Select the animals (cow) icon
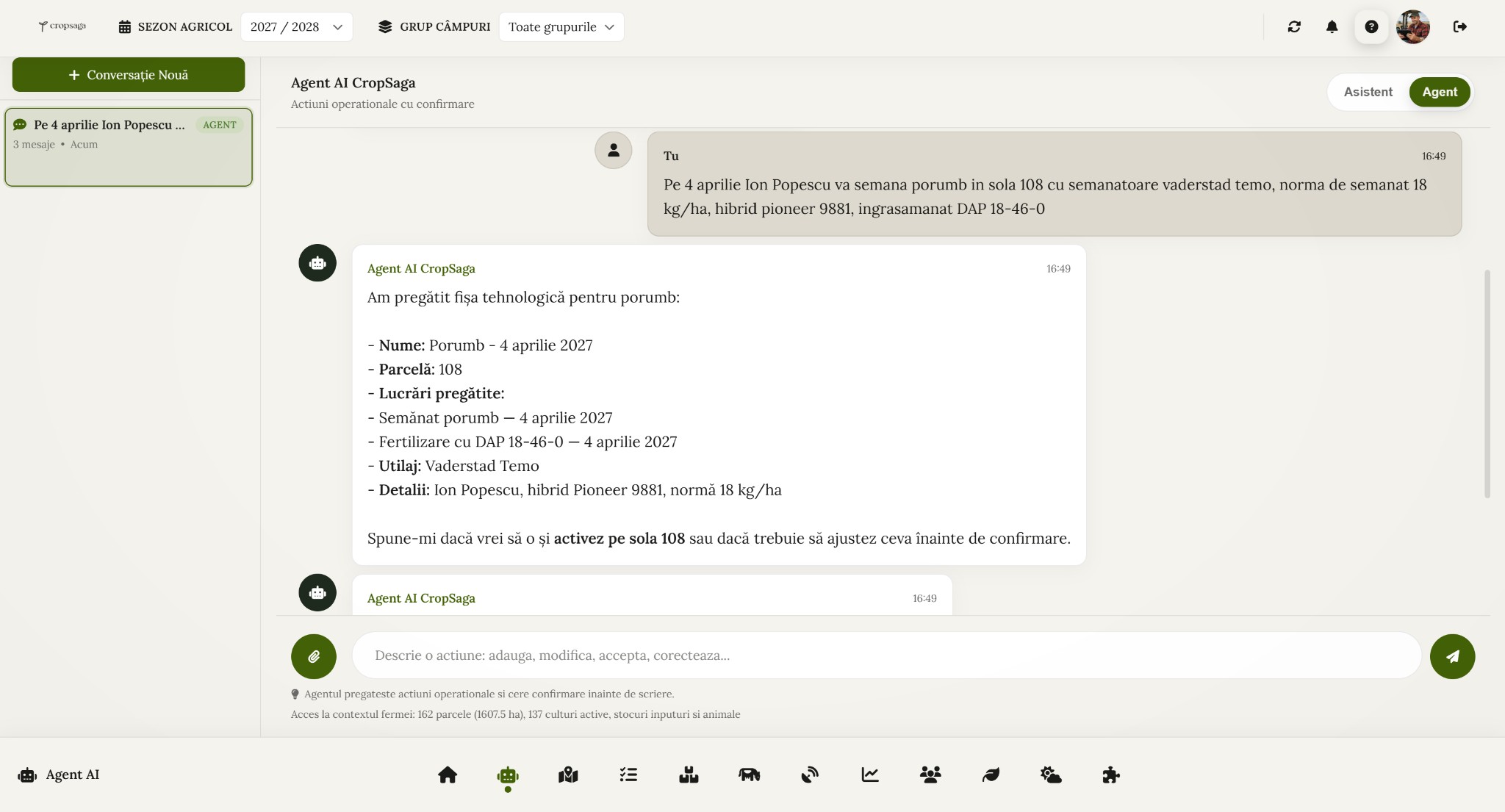 click(x=750, y=775)
